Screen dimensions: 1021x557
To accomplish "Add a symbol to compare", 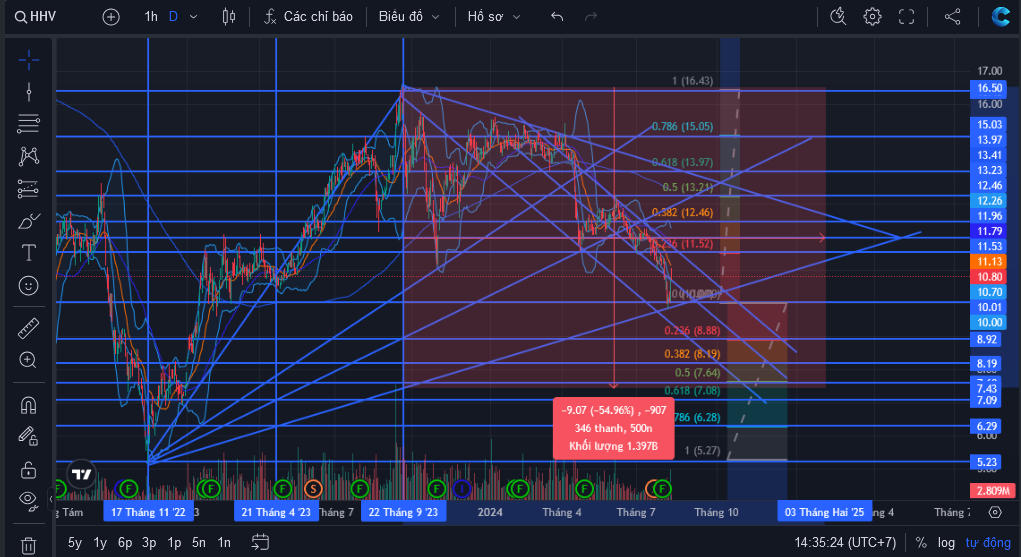I will [111, 17].
